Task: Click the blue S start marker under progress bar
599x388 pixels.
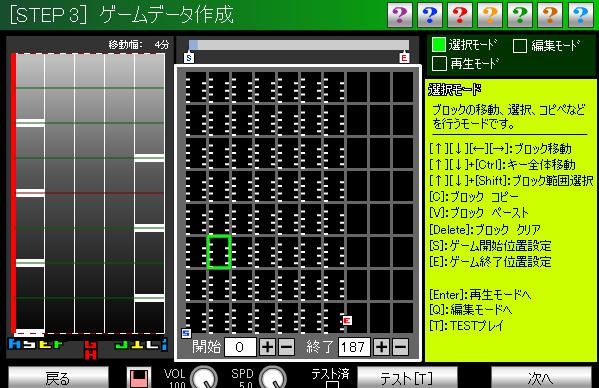Action: coord(189,58)
